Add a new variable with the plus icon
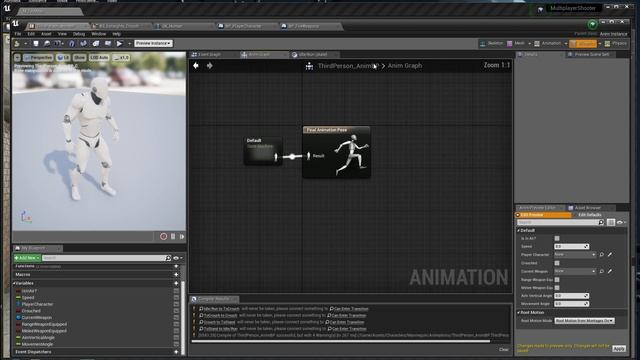The image size is (640, 360). tap(176, 283)
